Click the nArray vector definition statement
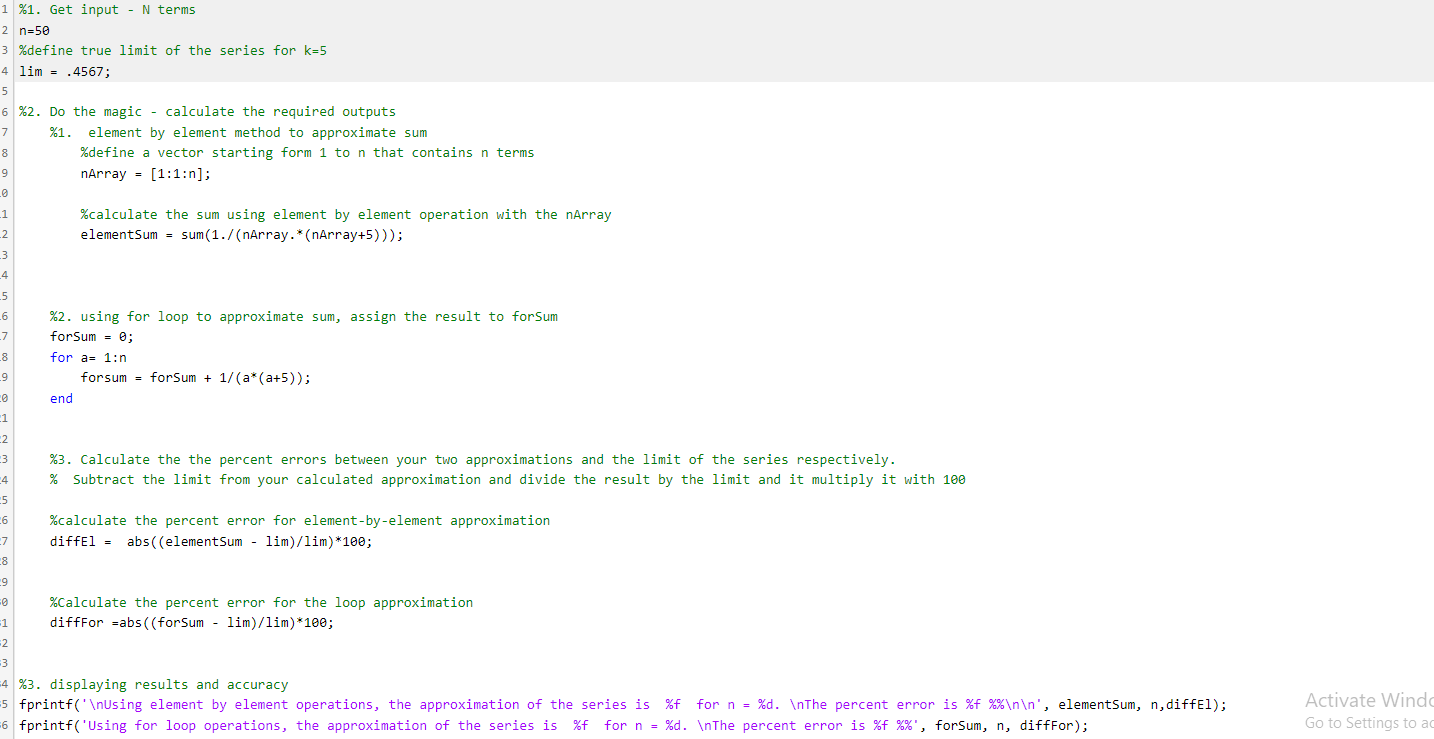The width and height of the screenshot is (1434, 739). pos(144,173)
